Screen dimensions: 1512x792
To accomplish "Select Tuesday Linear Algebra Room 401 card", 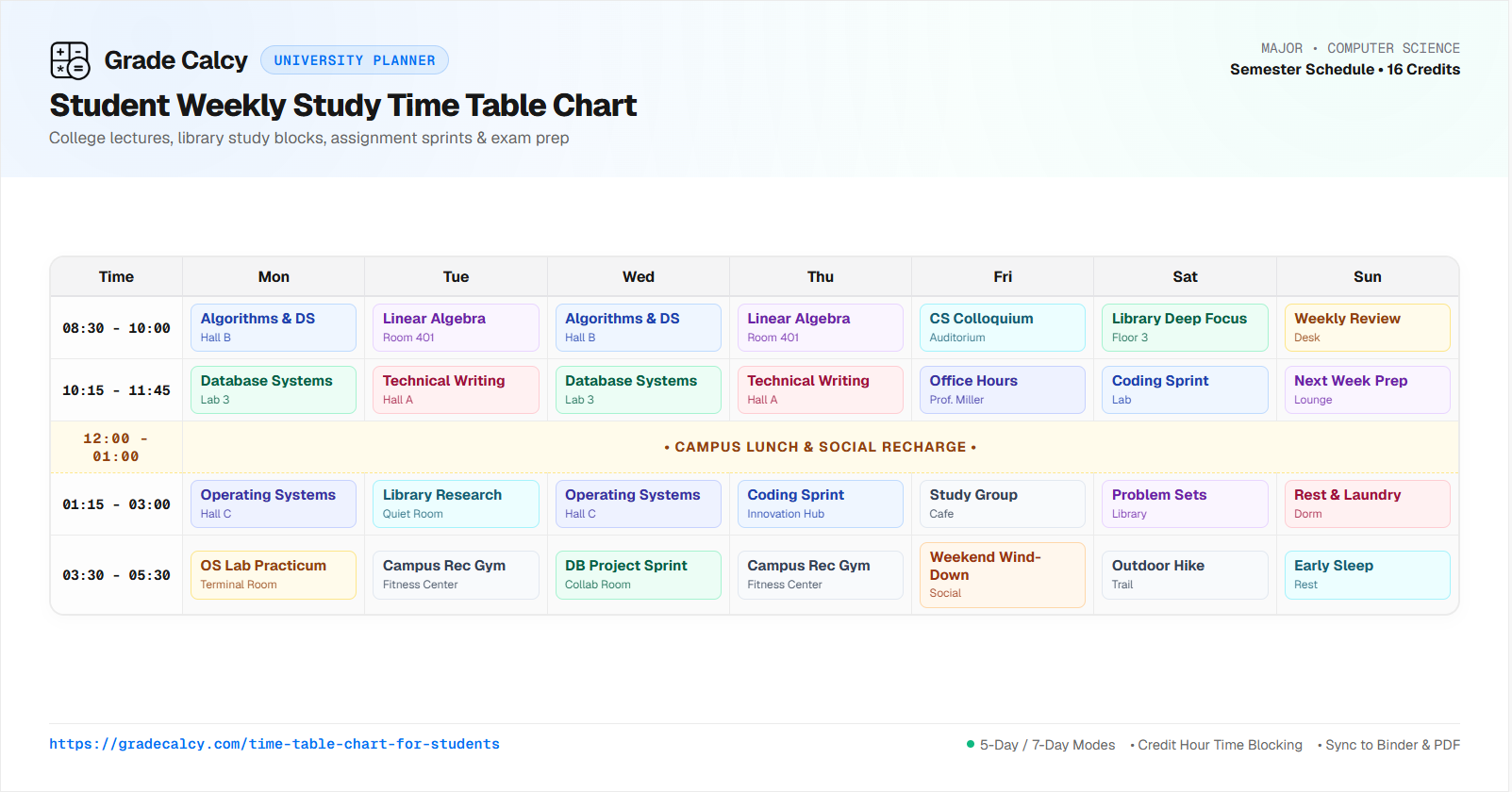I will click(x=456, y=327).
